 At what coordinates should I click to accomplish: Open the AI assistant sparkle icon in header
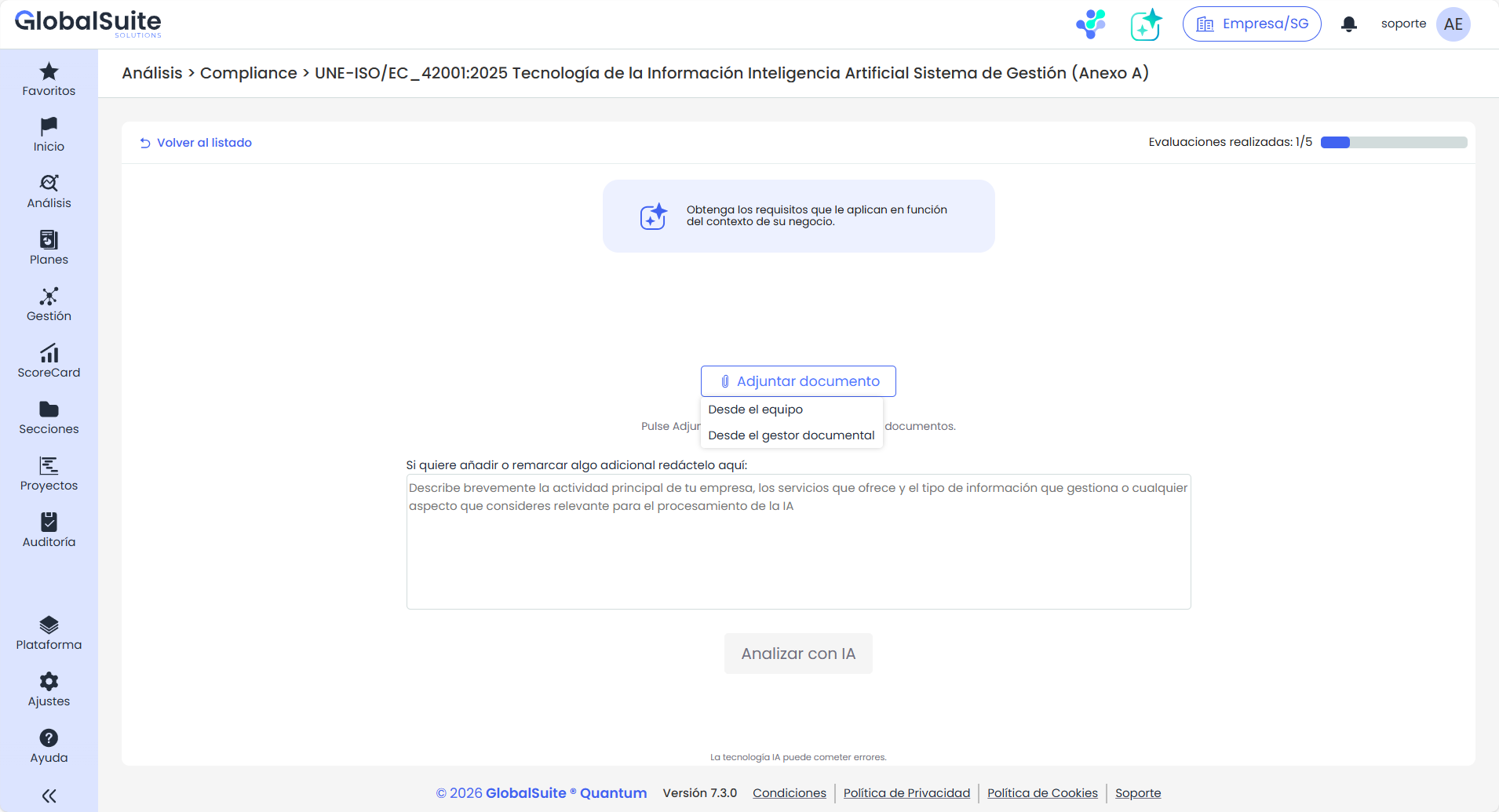[x=1146, y=24]
